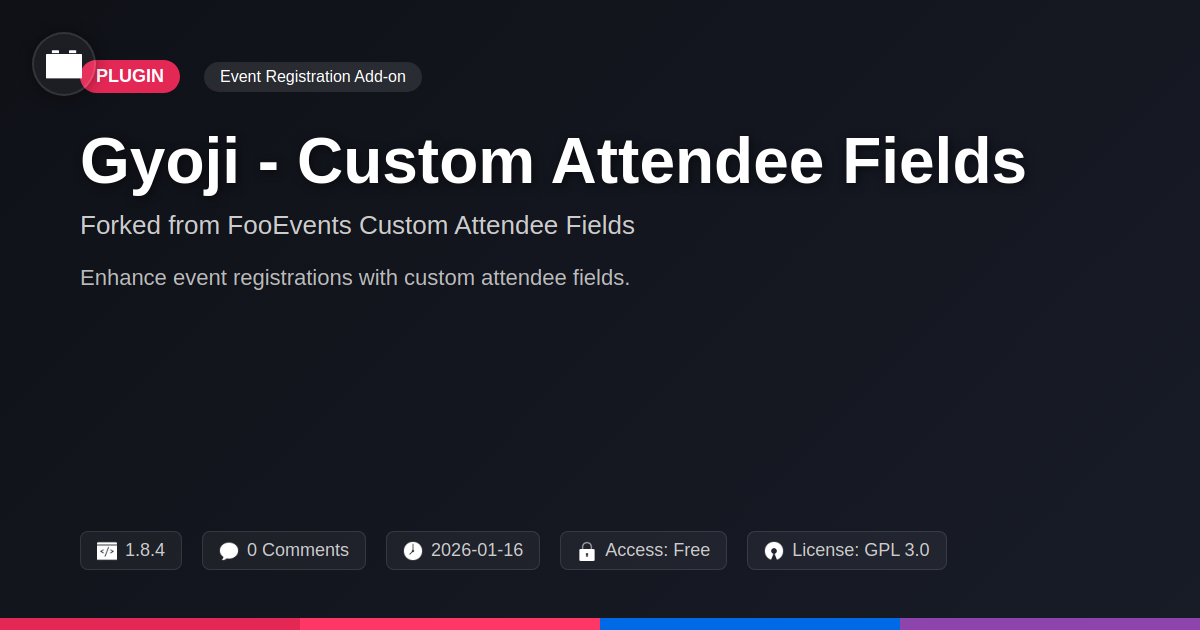The height and width of the screenshot is (630, 1200).
Task: Select the 2026-01-16 date badge
Action: [463, 550]
